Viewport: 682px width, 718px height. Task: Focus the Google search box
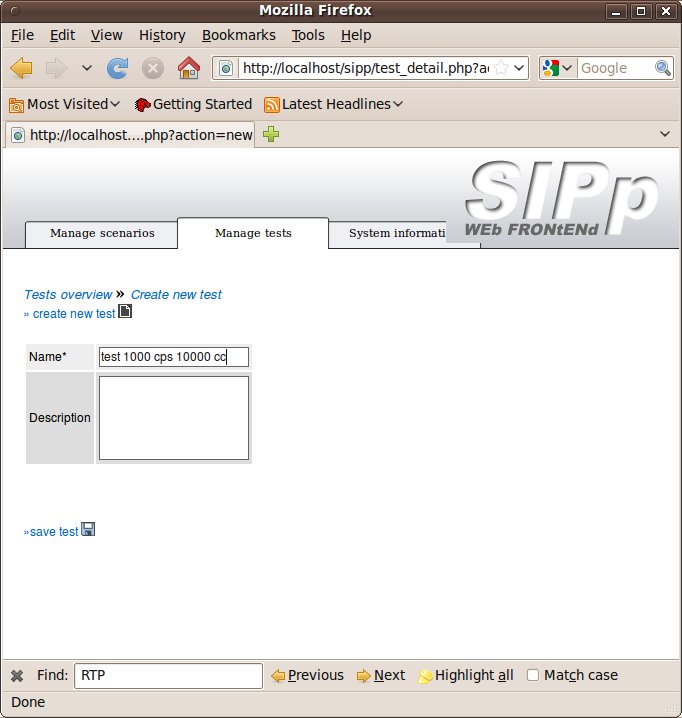[x=616, y=68]
